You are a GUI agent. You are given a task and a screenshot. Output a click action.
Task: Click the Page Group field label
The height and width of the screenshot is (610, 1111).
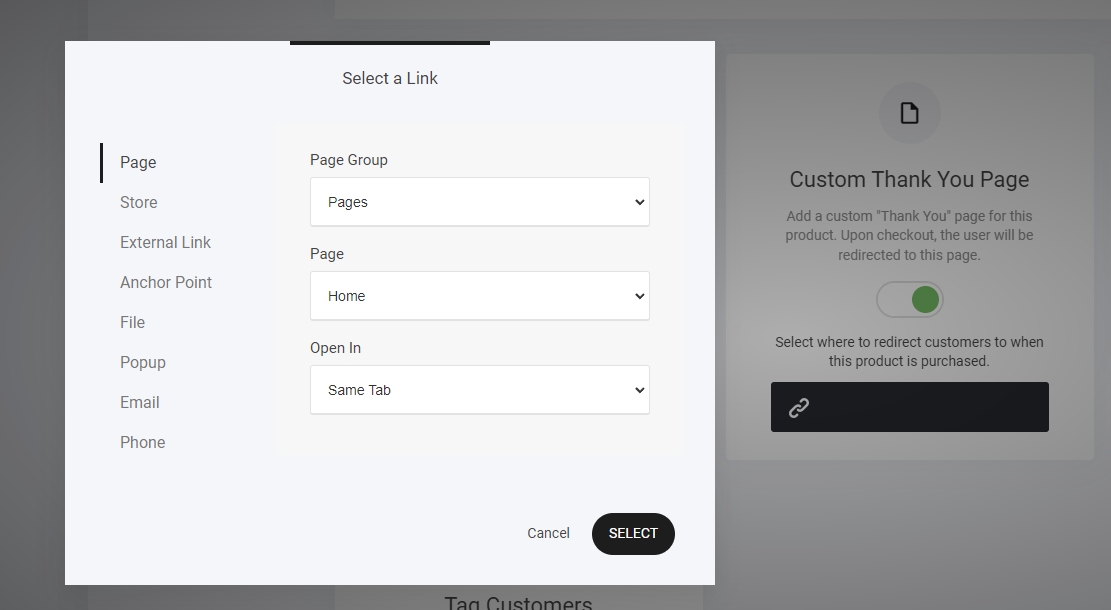point(349,160)
